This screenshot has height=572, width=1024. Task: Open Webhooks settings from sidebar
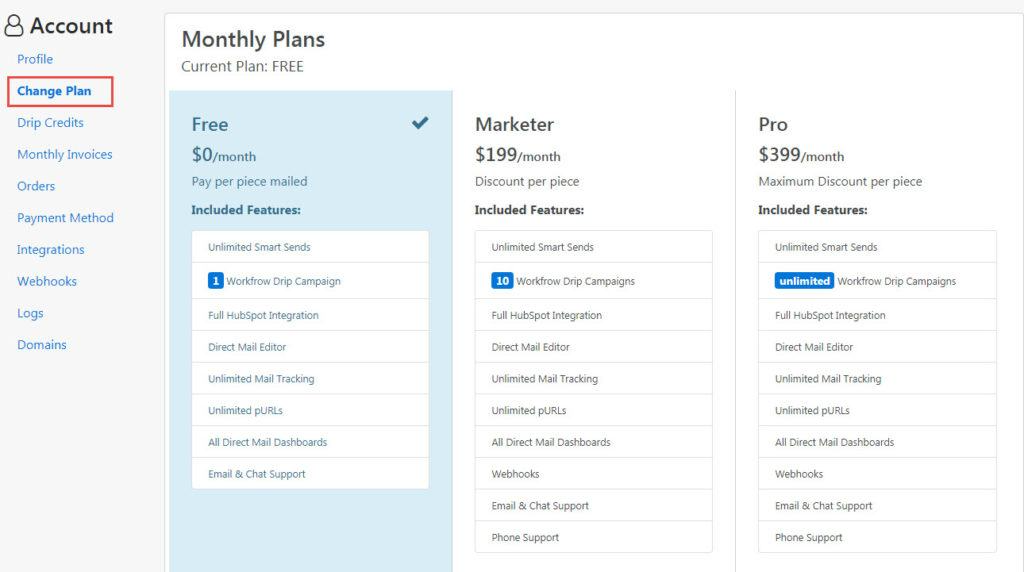click(47, 281)
